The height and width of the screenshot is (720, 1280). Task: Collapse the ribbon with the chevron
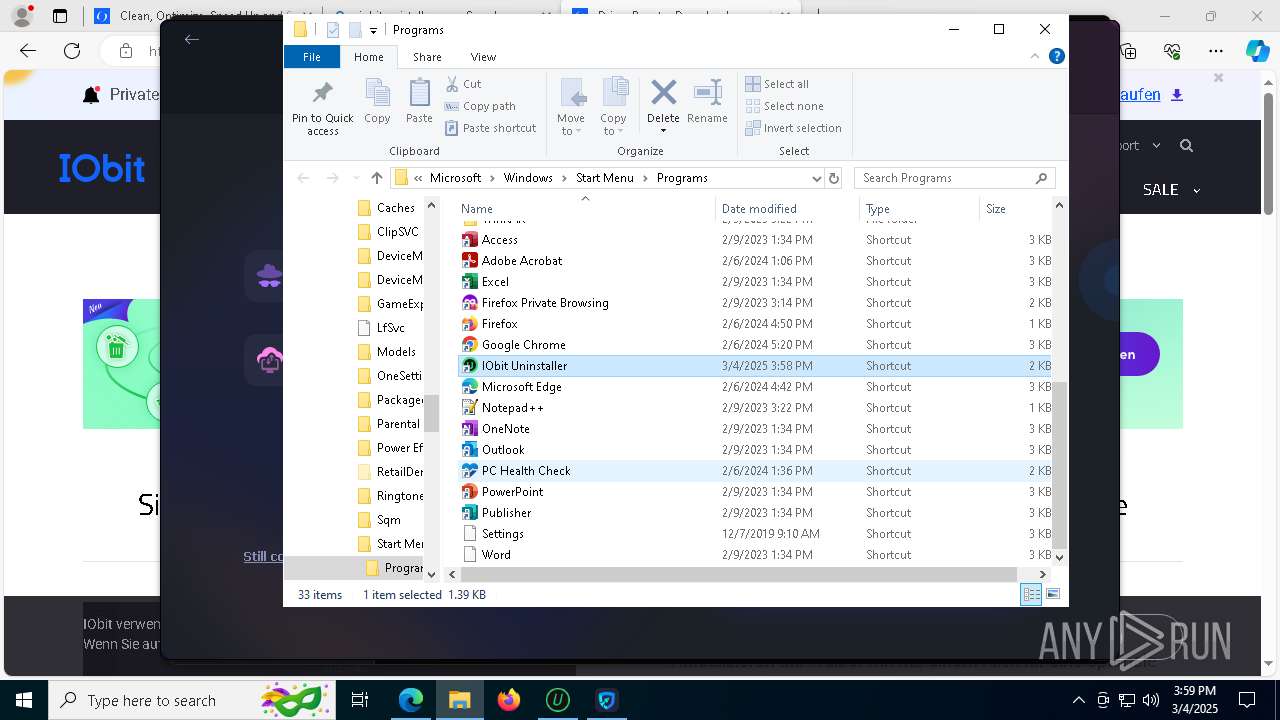point(1035,57)
